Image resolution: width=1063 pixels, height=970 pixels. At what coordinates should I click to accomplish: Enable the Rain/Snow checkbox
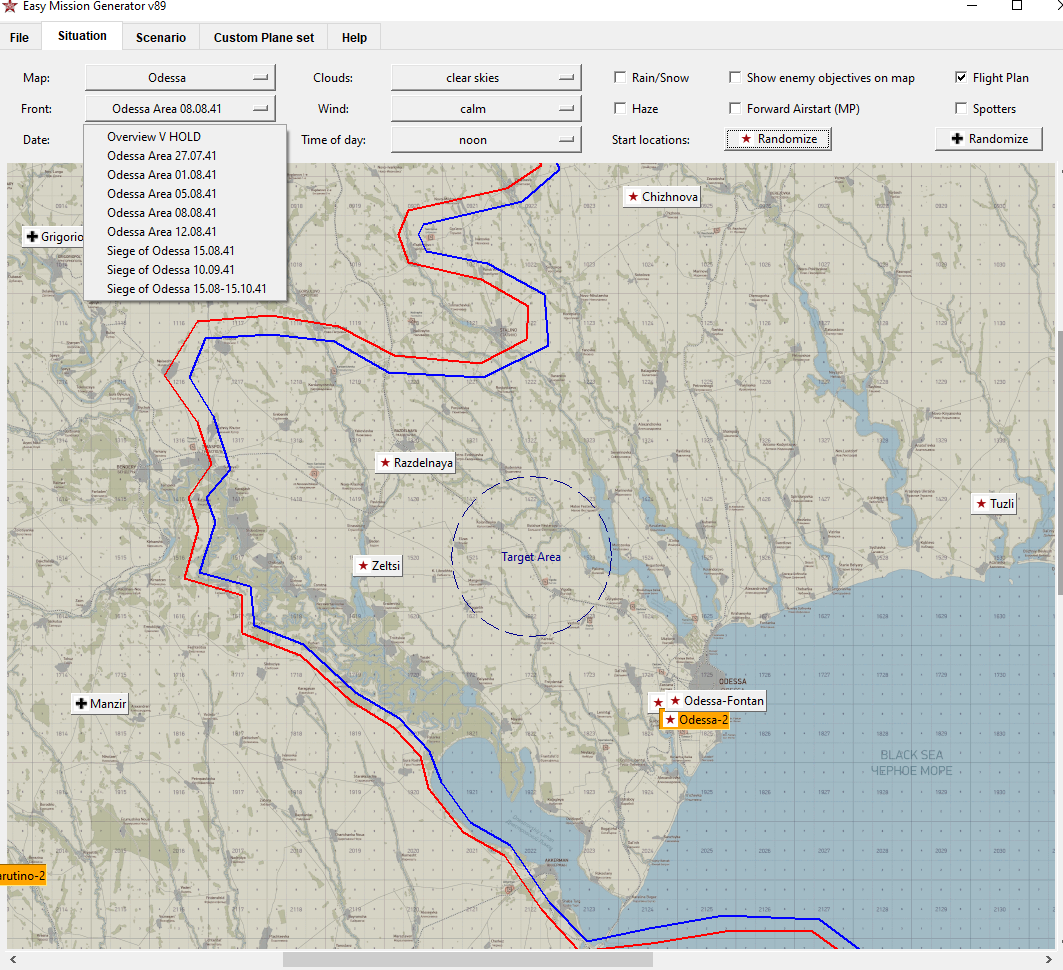[x=622, y=78]
